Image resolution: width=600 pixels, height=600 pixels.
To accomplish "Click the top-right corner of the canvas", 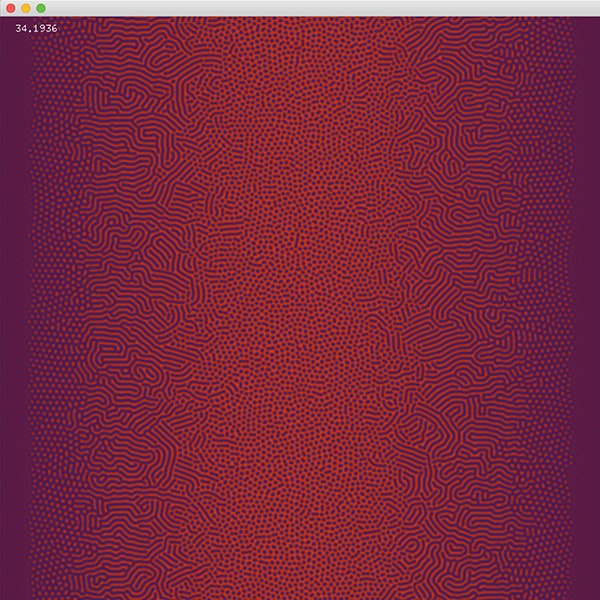I will [595, 21].
